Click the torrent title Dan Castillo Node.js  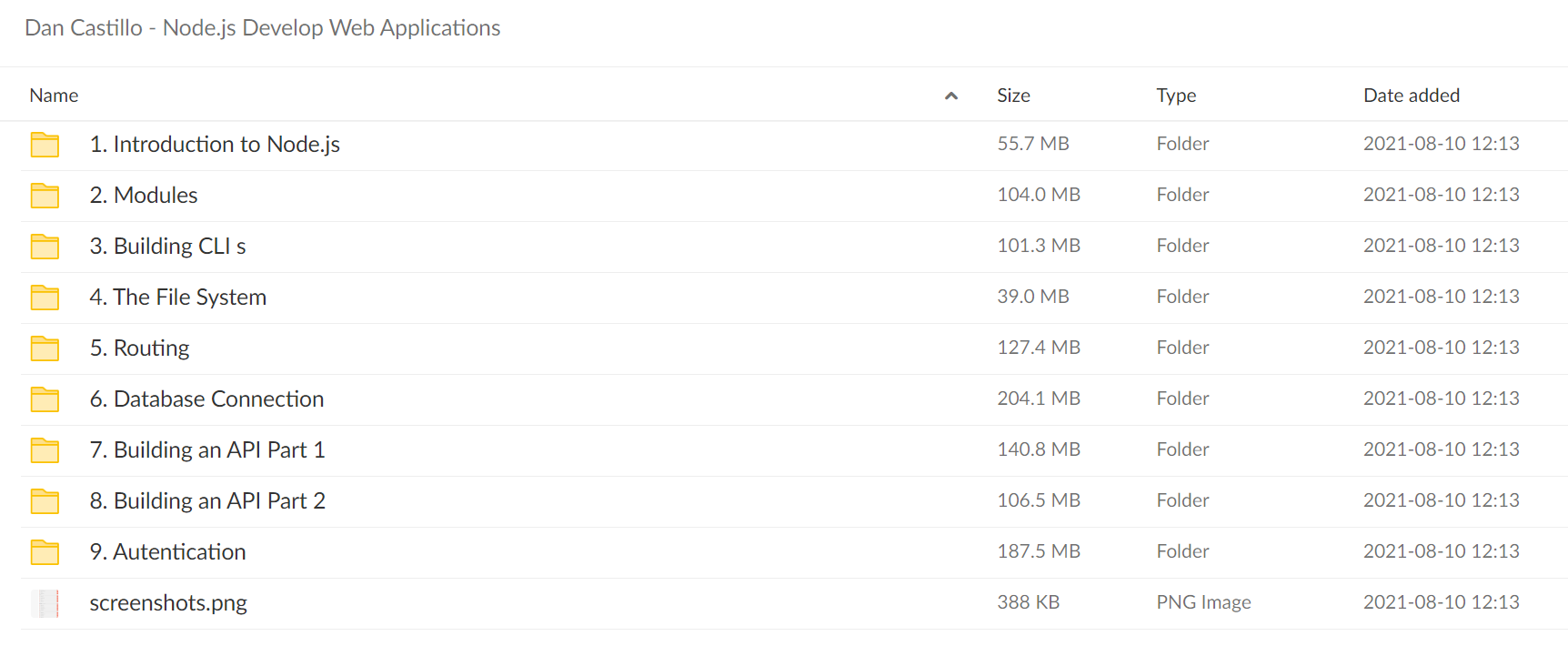pyautogui.click(x=263, y=28)
